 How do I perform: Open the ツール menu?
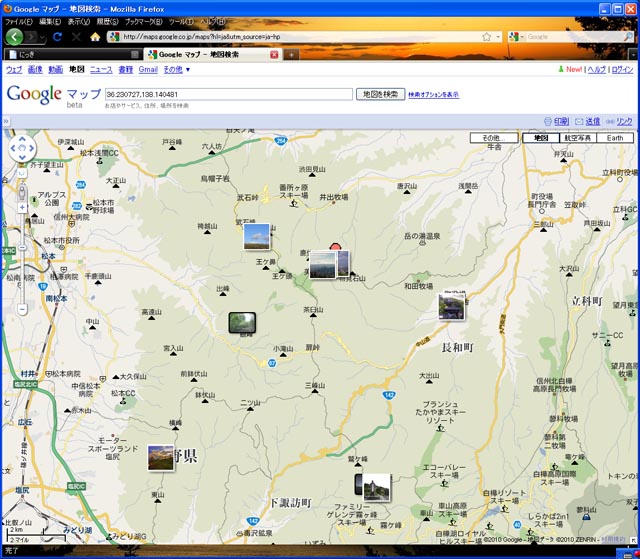click(x=181, y=21)
